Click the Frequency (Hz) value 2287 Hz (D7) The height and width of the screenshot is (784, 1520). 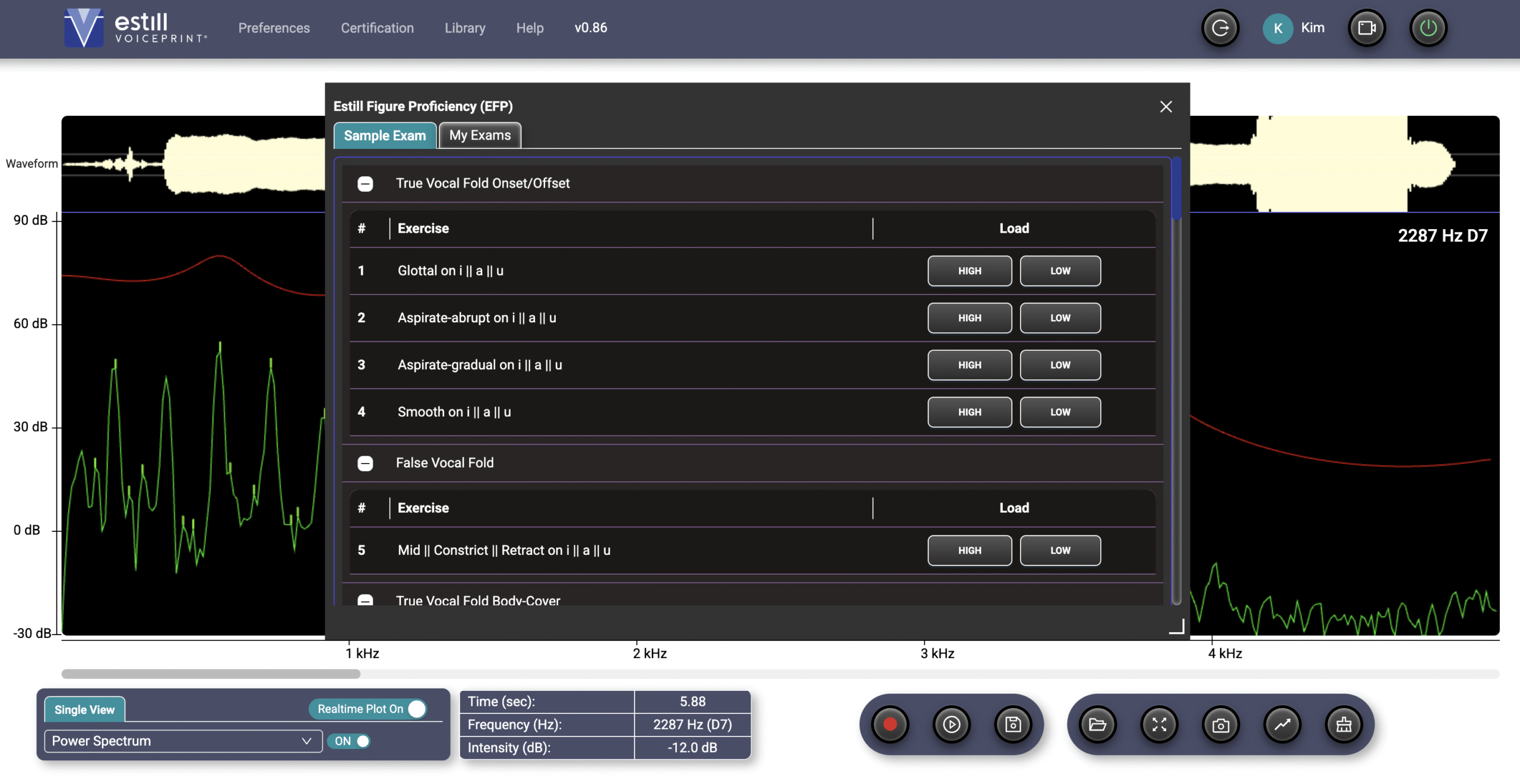pyautogui.click(x=692, y=724)
